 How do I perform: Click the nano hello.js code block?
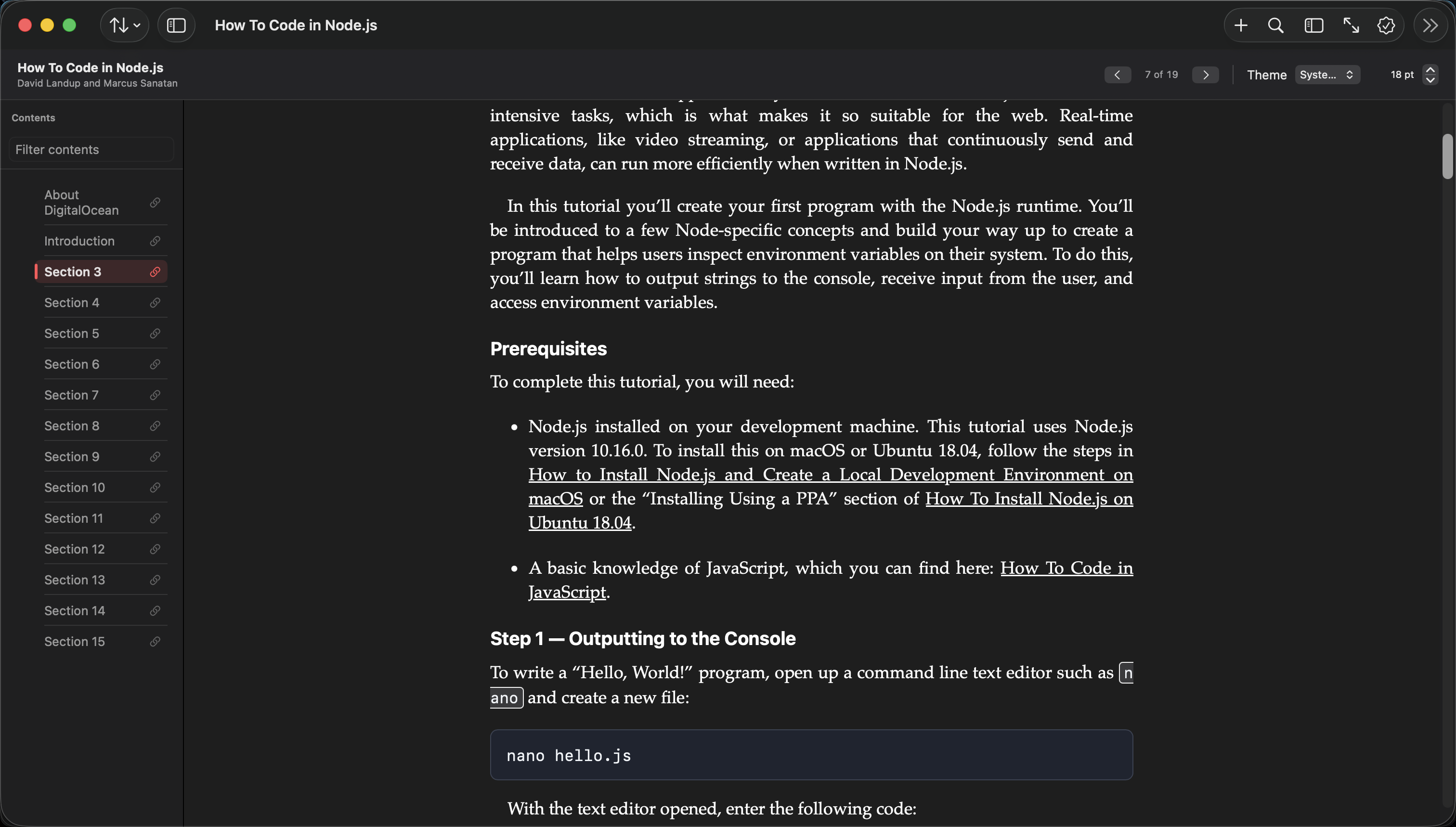click(x=811, y=755)
